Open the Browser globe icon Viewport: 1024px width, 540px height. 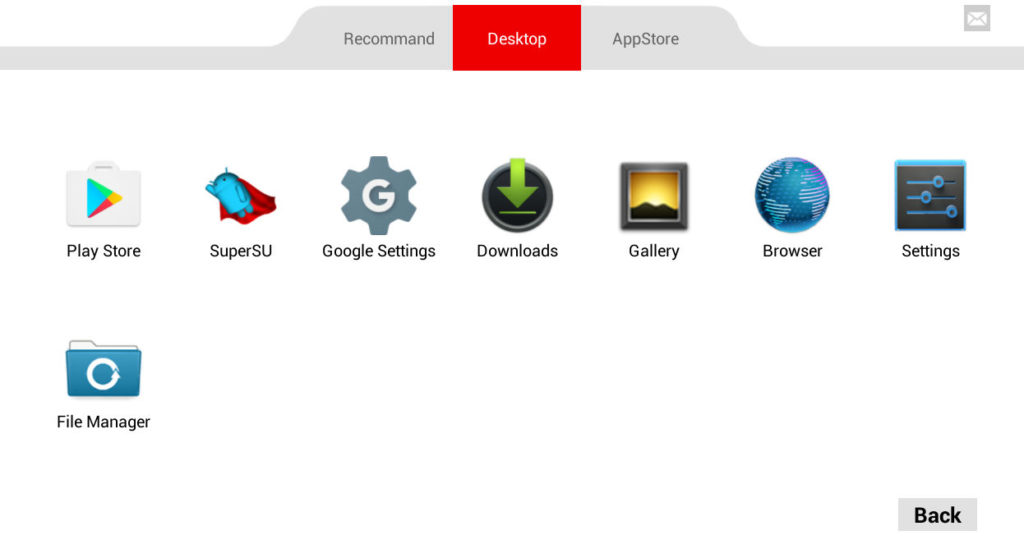click(x=792, y=195)
